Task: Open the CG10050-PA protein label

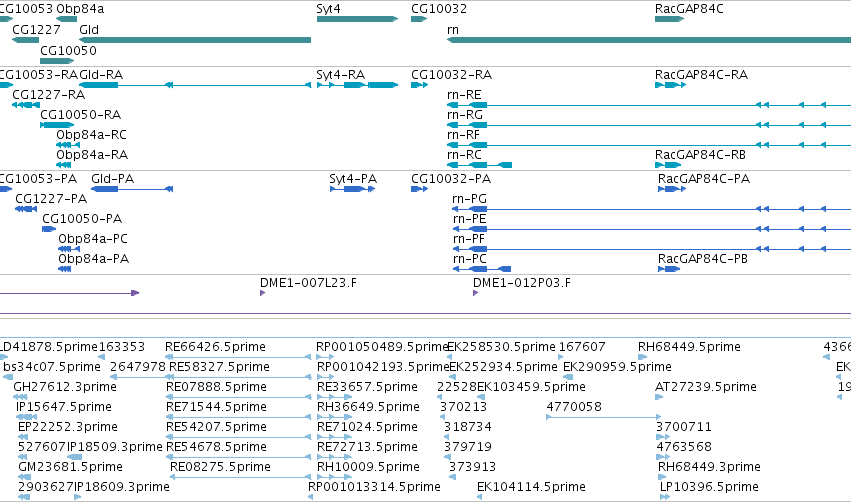Action: pyautogui.click(x=82, y=219)
